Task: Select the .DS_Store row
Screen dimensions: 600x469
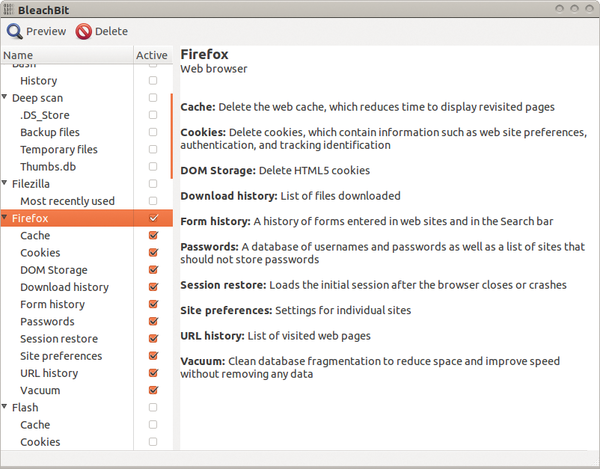Action: point(86,115)
